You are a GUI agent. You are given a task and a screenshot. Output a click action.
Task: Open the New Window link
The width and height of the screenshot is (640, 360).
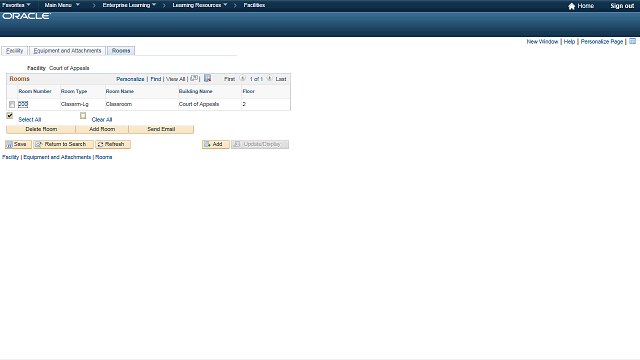pyautogui.click(x=542, y=42)
